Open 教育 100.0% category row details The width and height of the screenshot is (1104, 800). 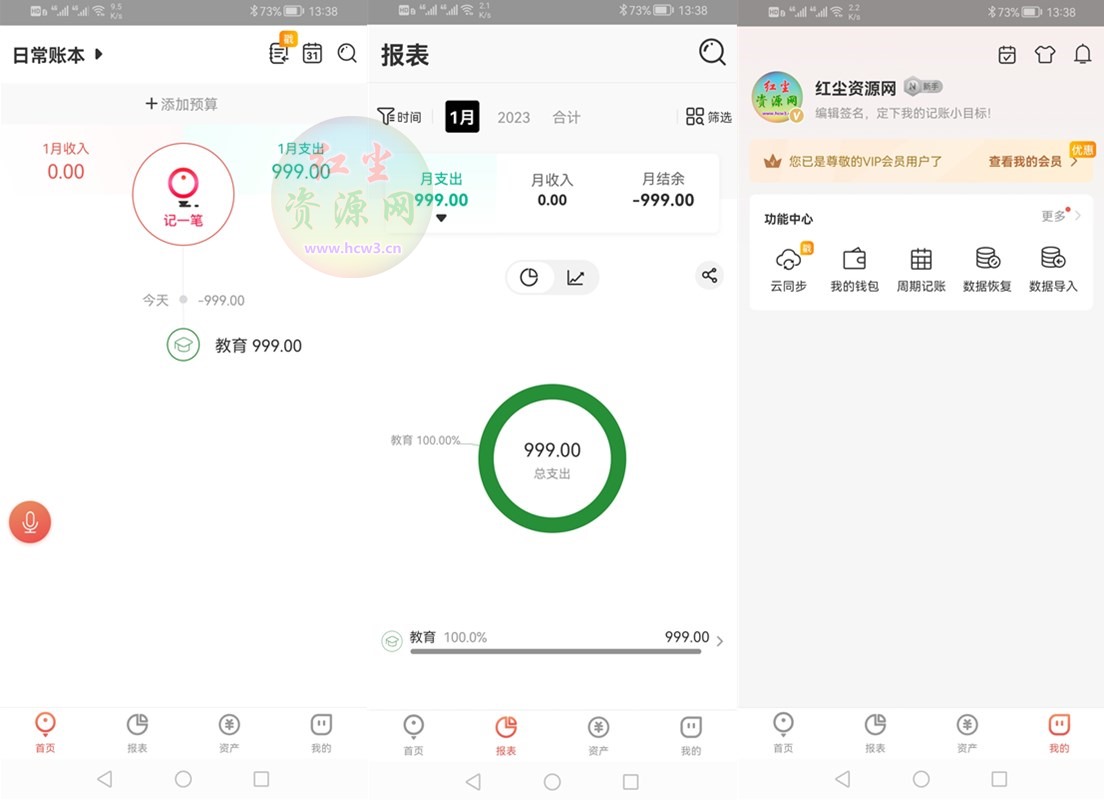(552, 640)
